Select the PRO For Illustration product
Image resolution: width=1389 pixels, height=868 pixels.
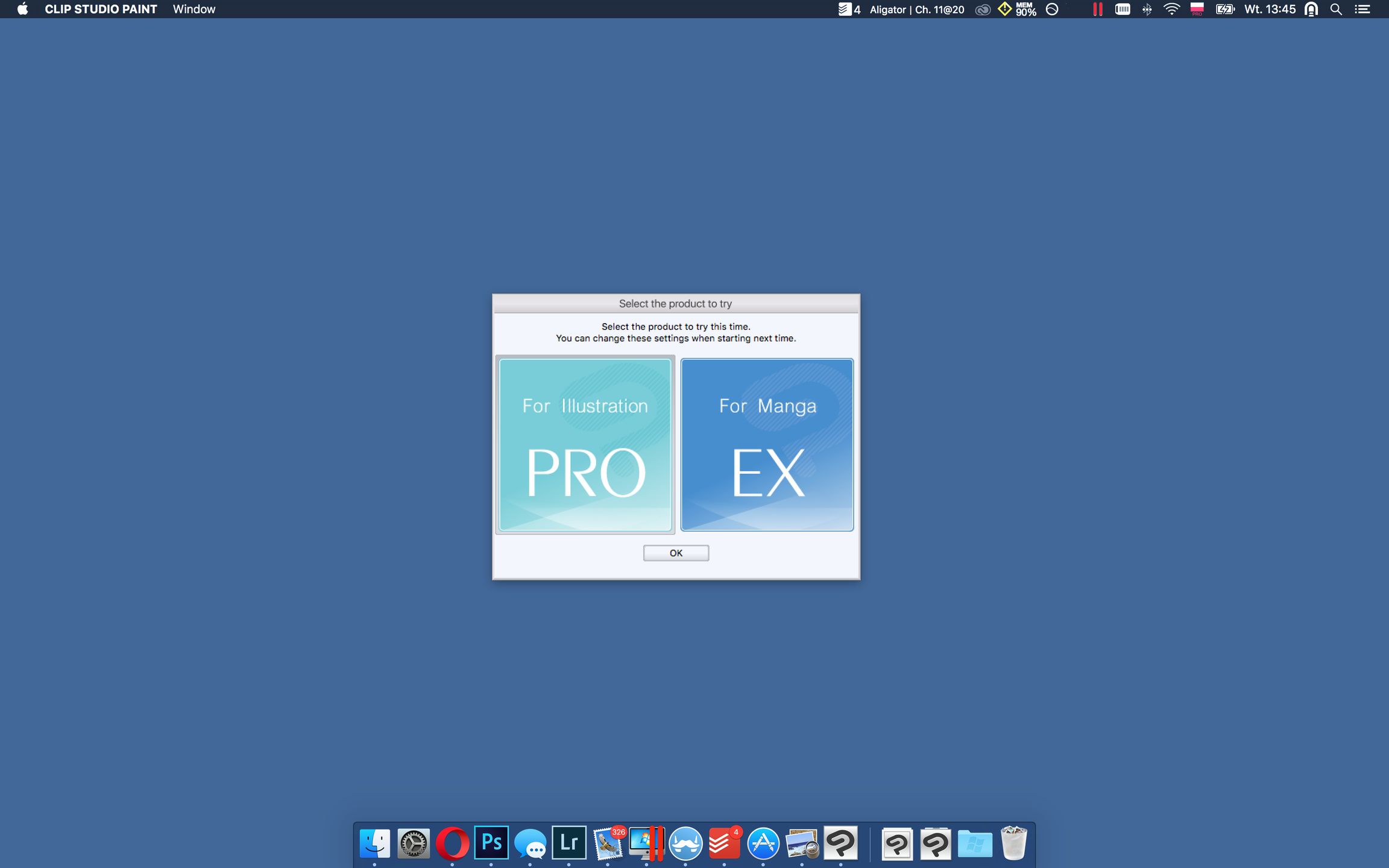pos(585,445)
